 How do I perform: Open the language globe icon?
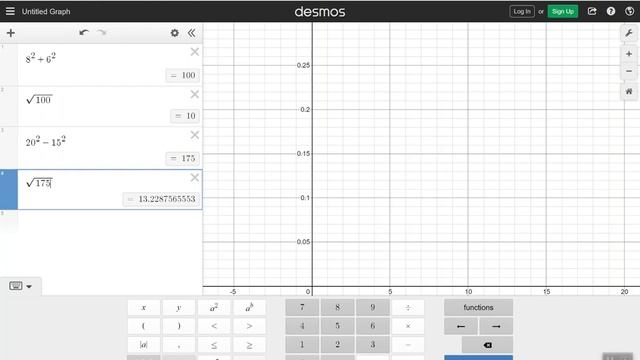tap(629, 11)
